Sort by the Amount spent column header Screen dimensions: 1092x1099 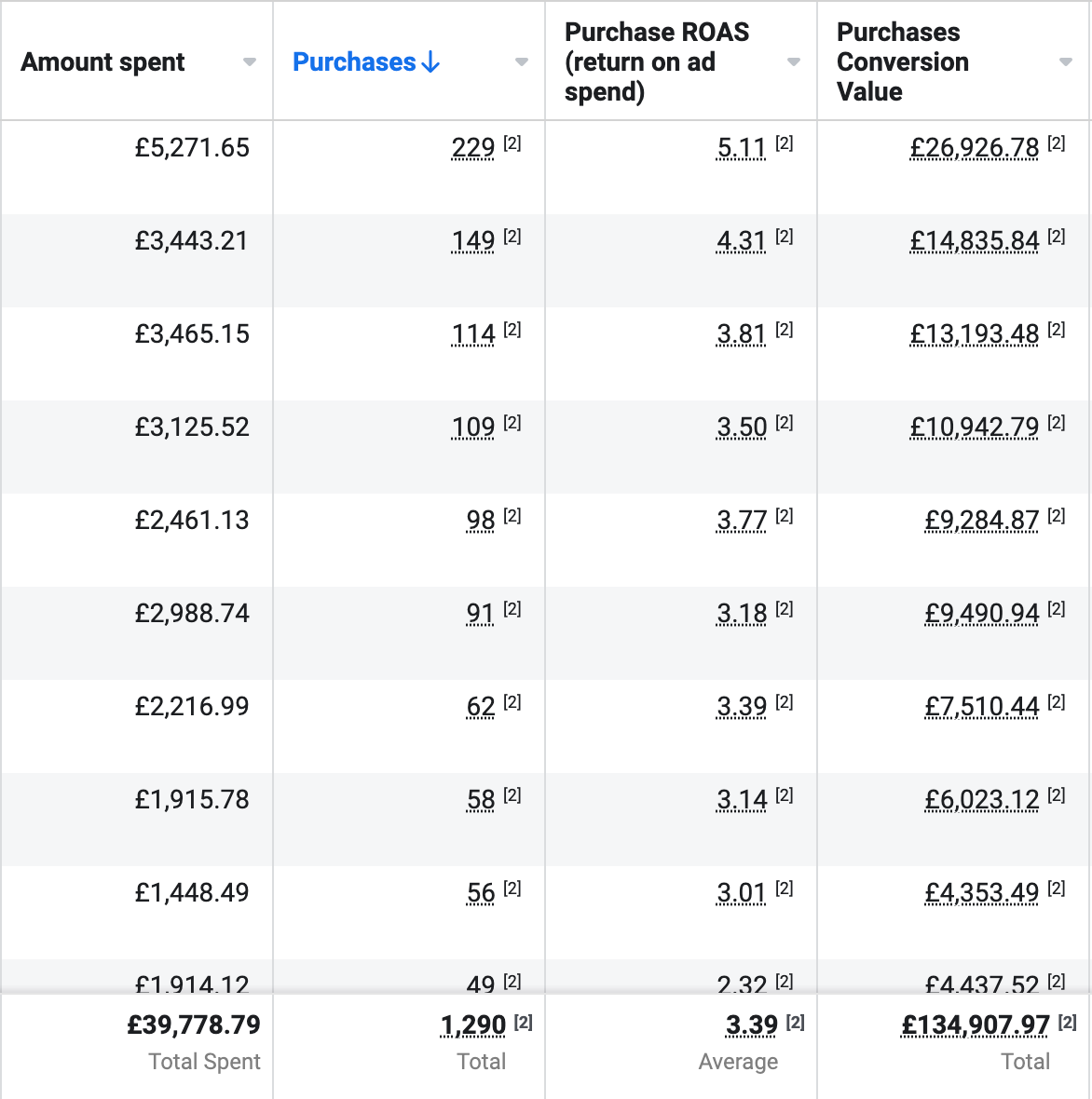coord(102,62)
